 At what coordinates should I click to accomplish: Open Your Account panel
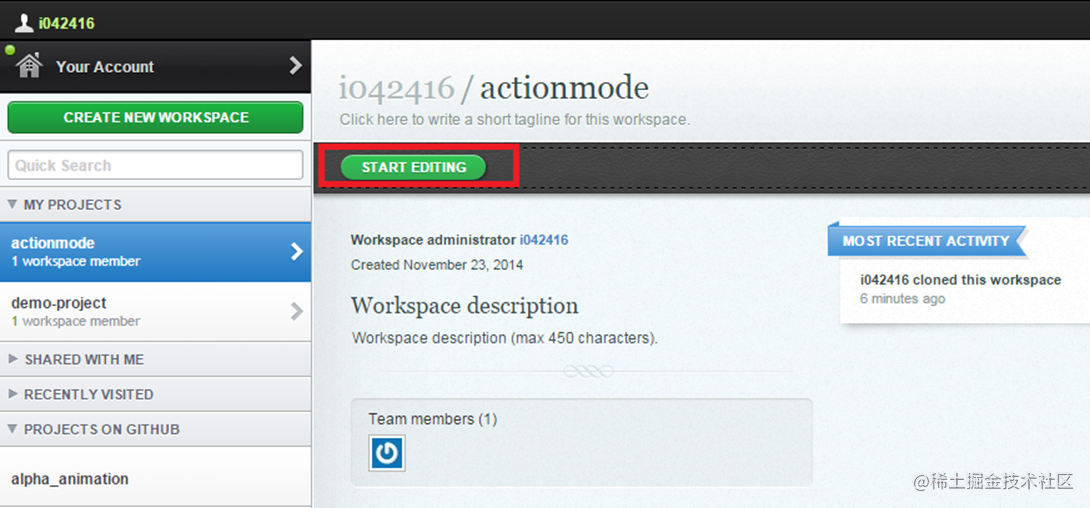tap(156, 67)
